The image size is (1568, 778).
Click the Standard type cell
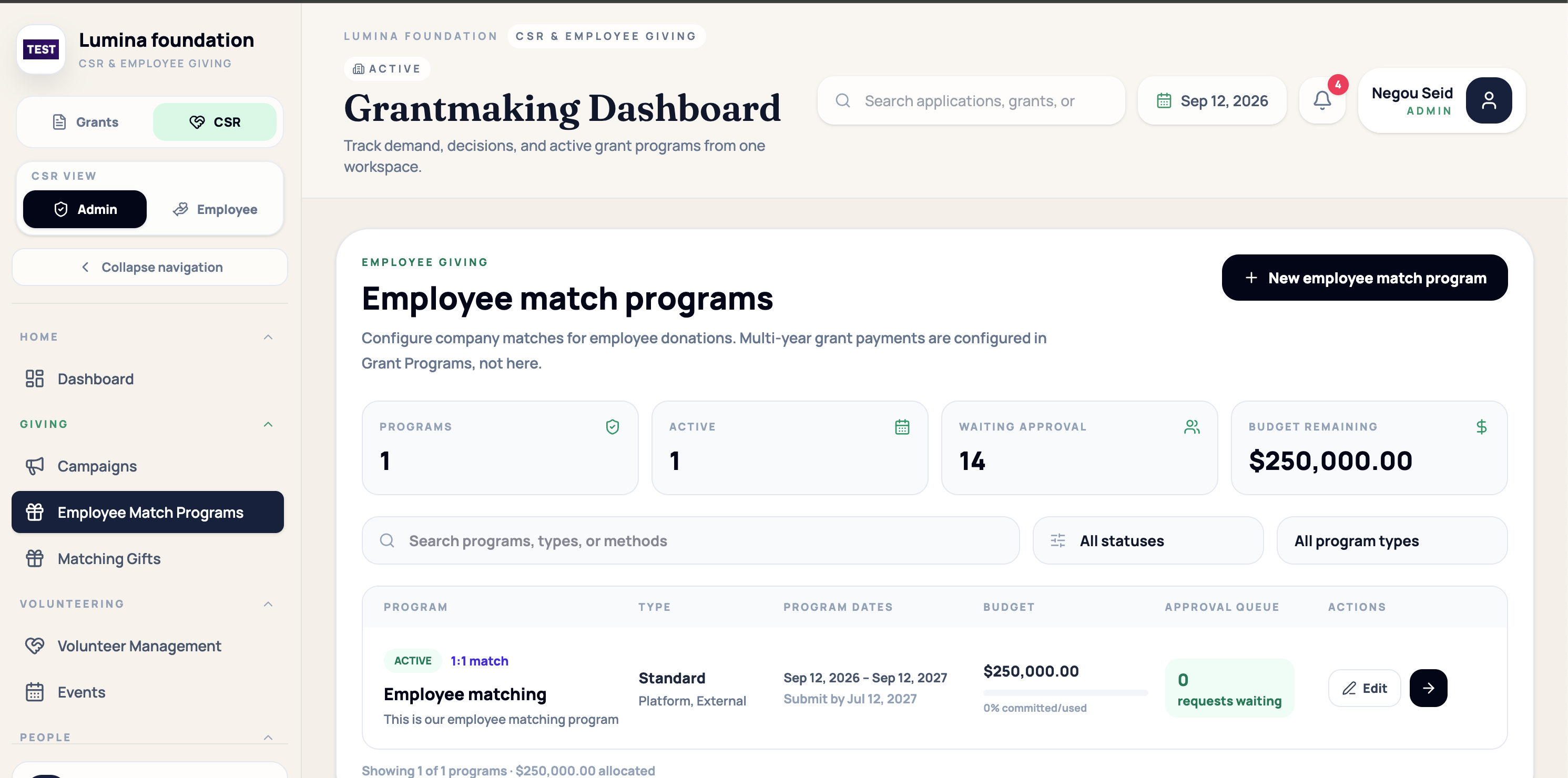[672, 678]
